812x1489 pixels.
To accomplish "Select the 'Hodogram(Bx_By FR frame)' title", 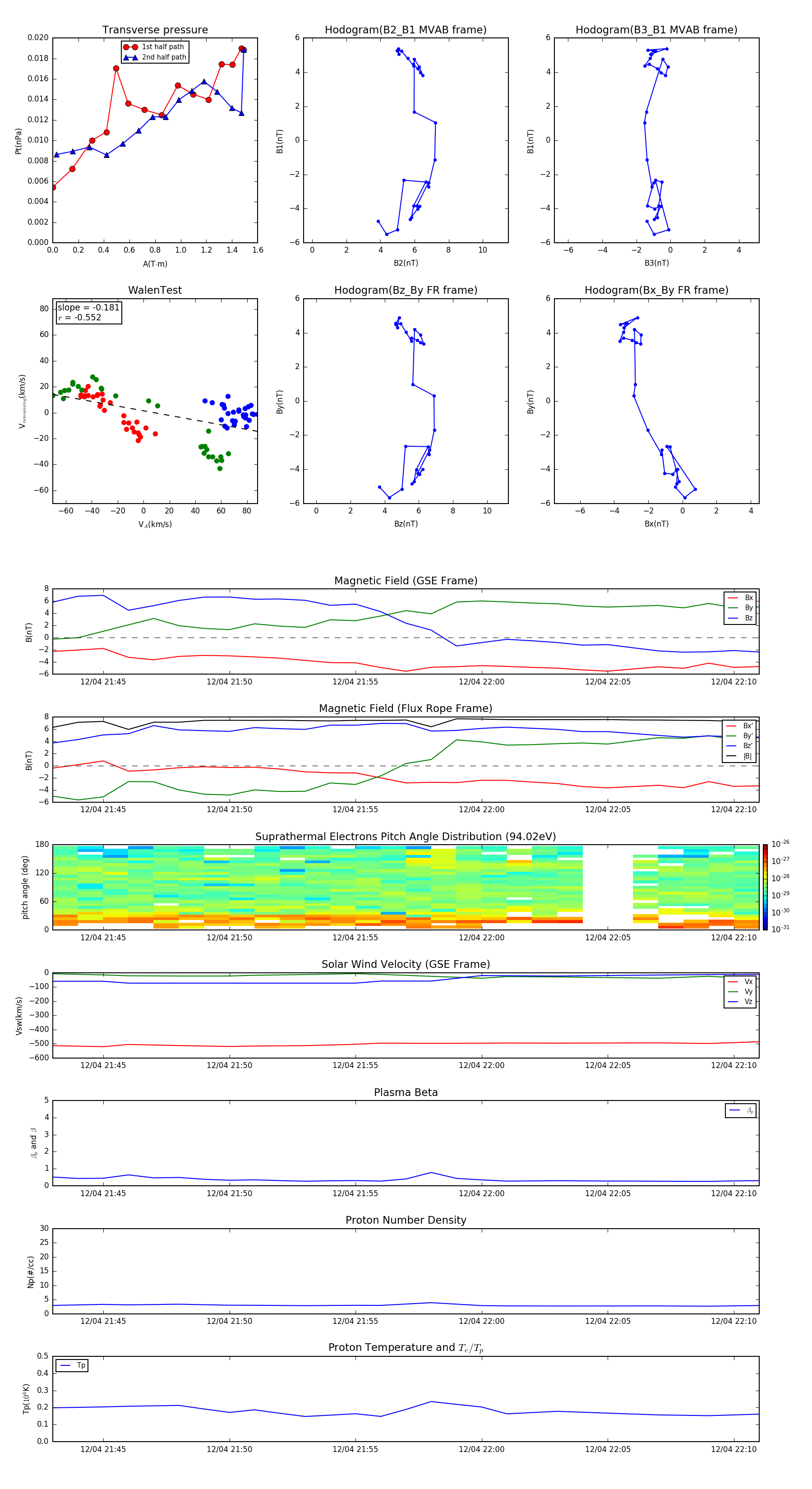I will [x=656, y=290].
